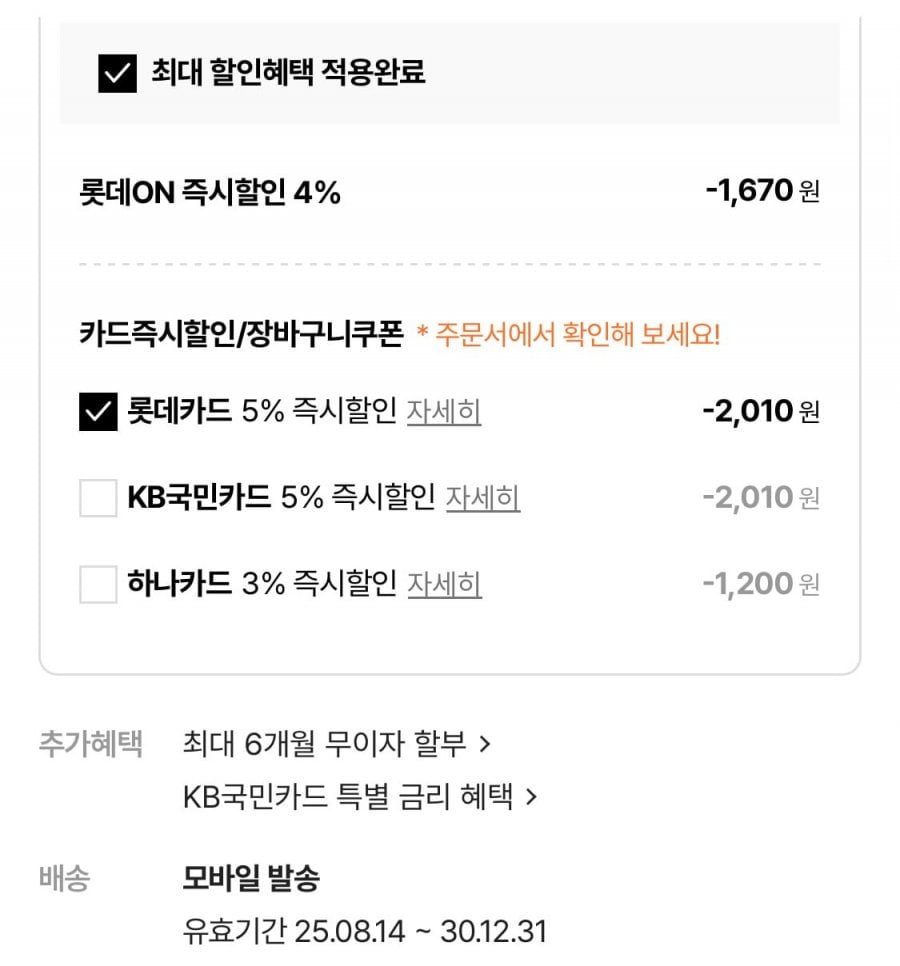Click the 모바일 발송 delivery text
This screenshot has height=966, width=900.
(251, 879)
